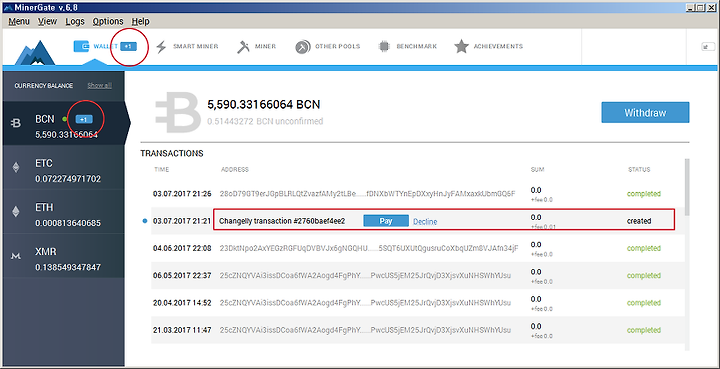Click the Withdraw button
Screen dimensions: 720x369
pos(645,112)
